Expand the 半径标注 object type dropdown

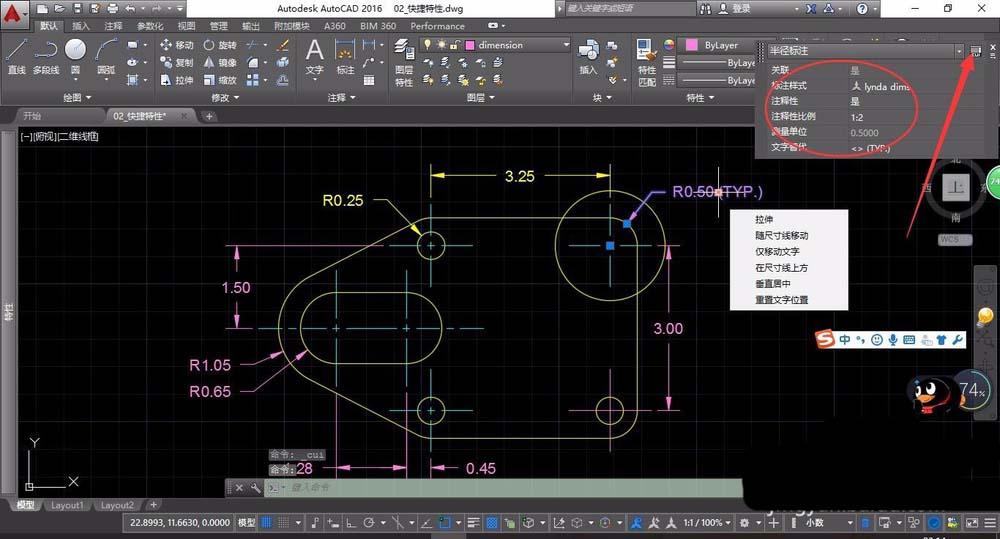[959, 50]
